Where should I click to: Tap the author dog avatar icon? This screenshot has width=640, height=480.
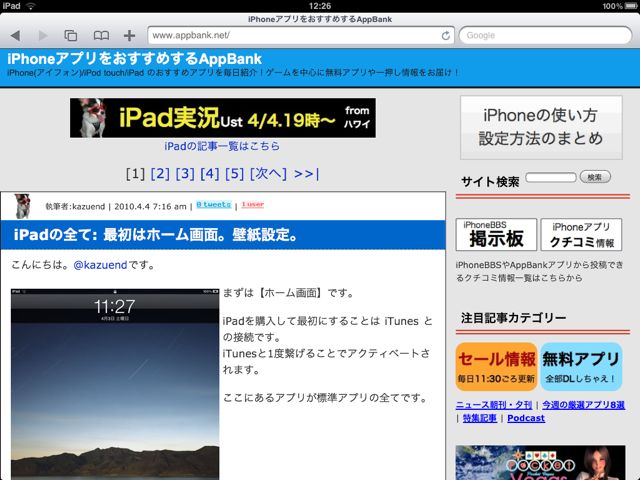tap(22, 206)
